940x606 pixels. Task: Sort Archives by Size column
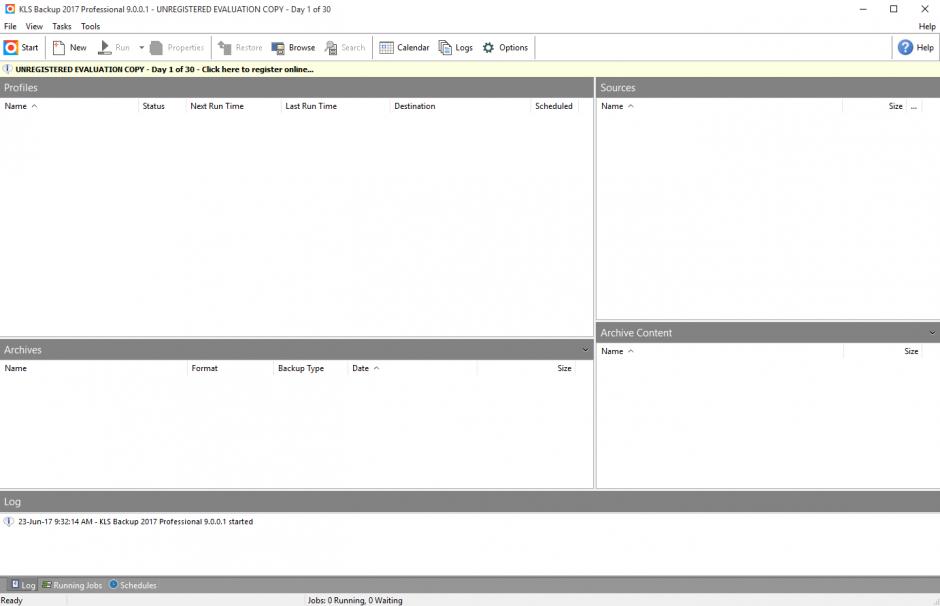pyautogui.click(x=526, y=368)
